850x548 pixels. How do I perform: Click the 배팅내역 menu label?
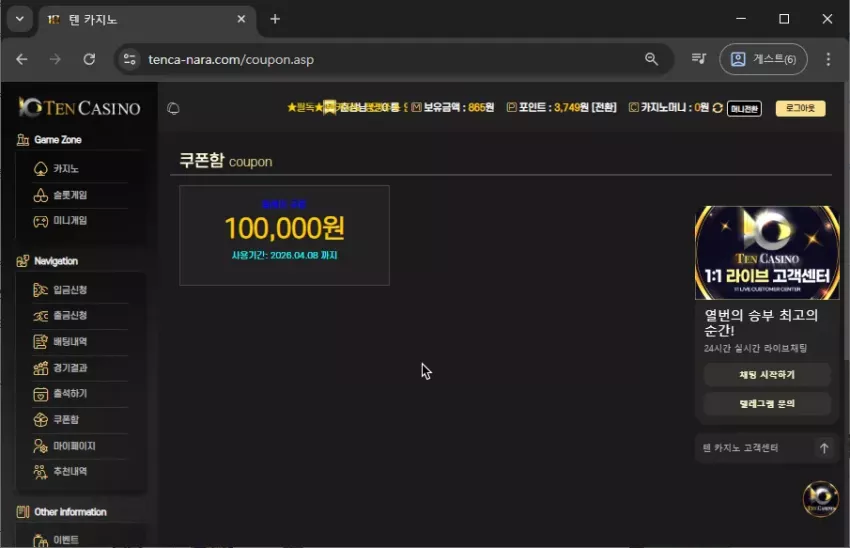(70, 341)
